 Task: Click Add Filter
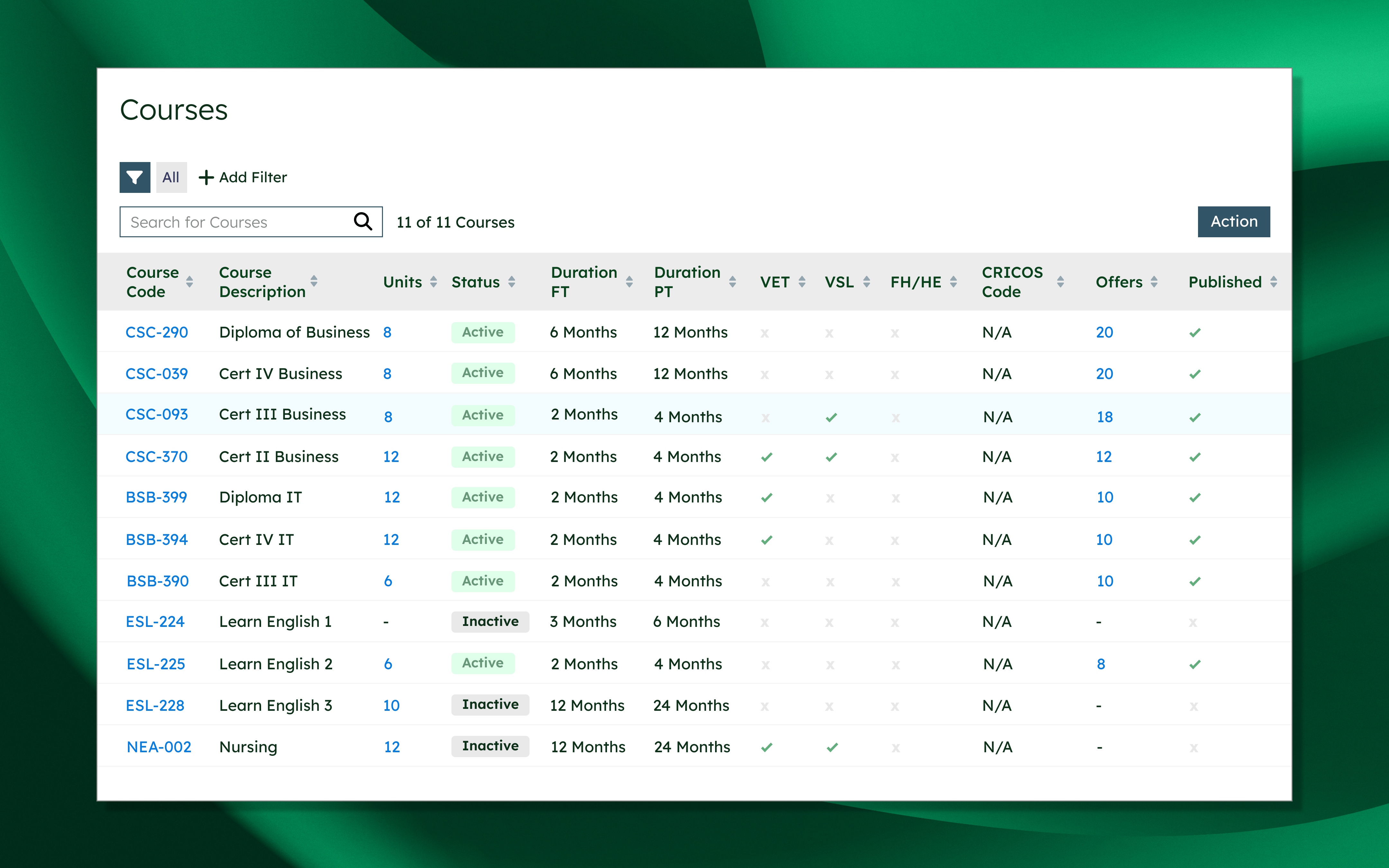click(x=243, y=177)
